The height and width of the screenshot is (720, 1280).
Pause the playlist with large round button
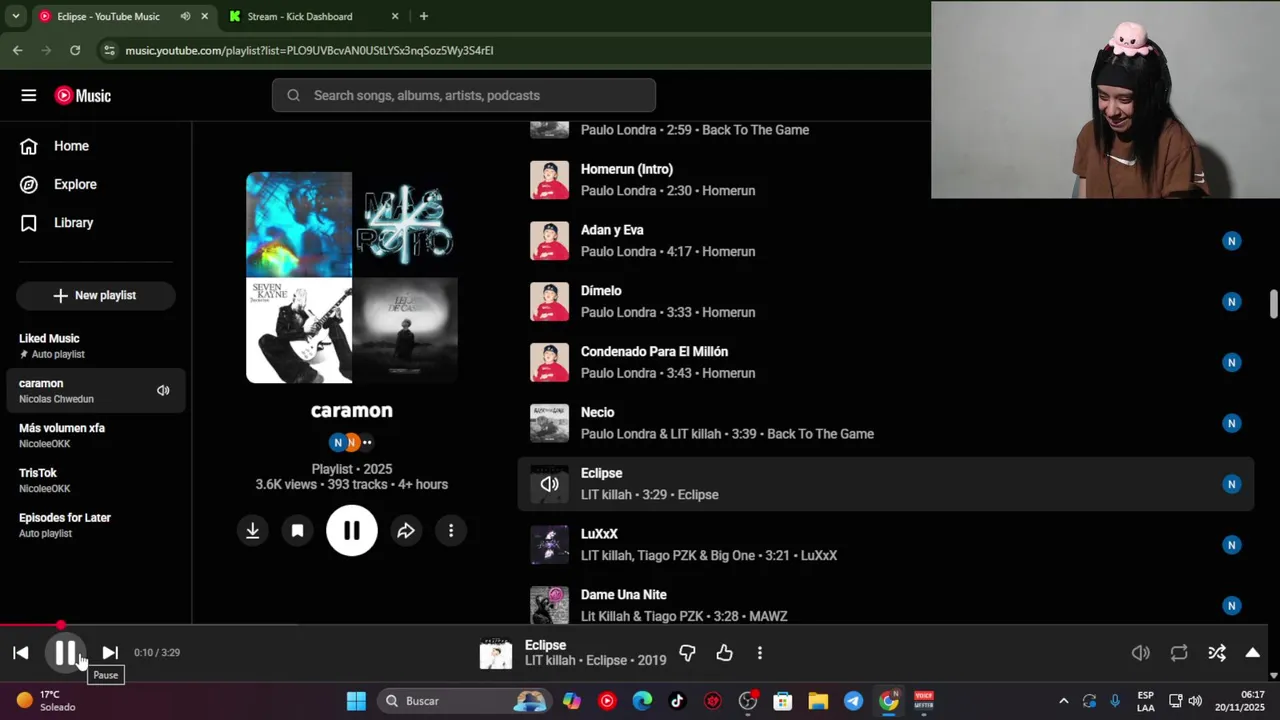352,531
